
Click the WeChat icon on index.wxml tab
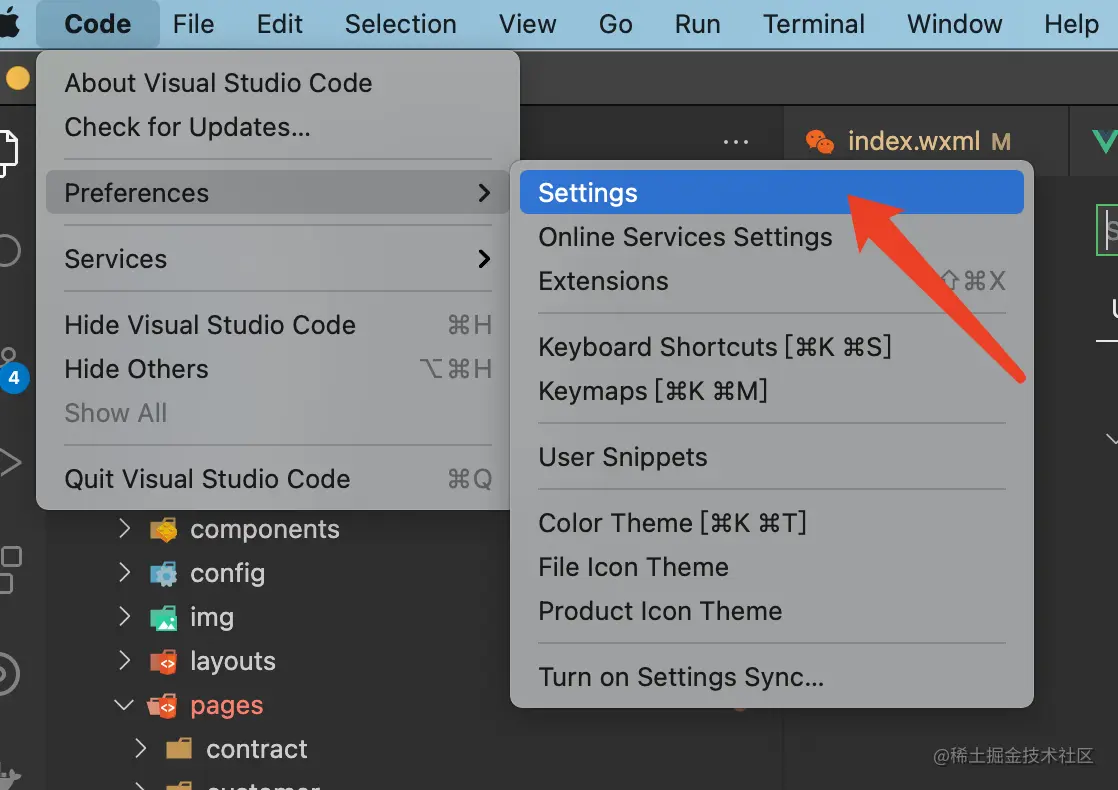(x=820, y=142)
